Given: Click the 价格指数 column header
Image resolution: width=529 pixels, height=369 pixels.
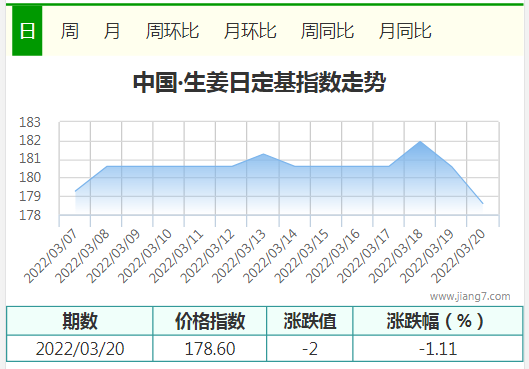Looking at the screenshot, I should (x=210, y=321).
